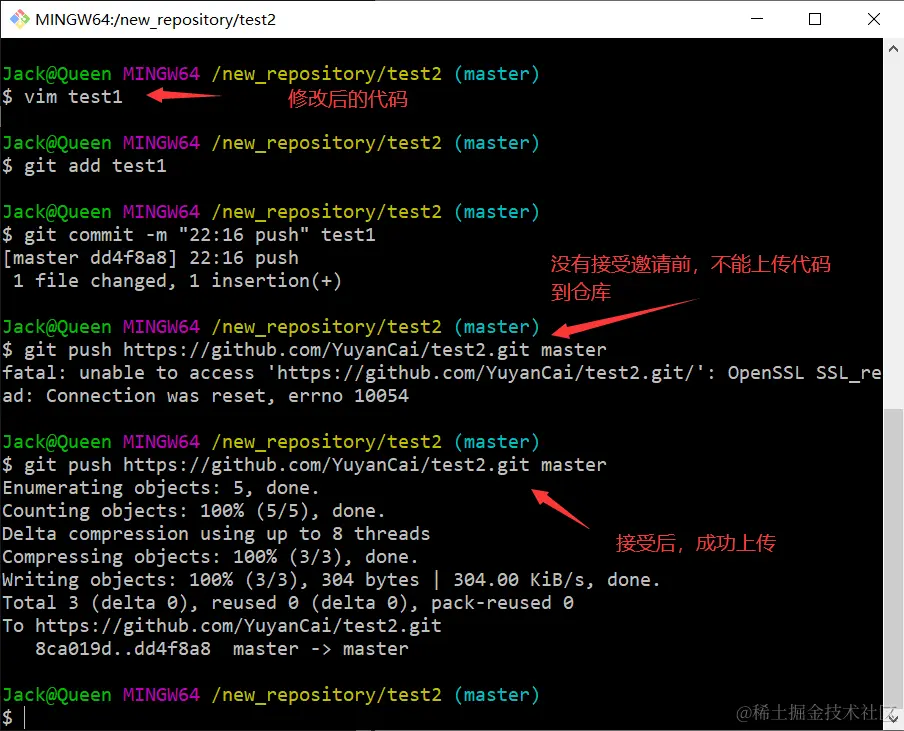The image size is (904, 731).
Task: Click the '$ vim test1' command line
Action: pyautogui.click(x=62, y=96)
